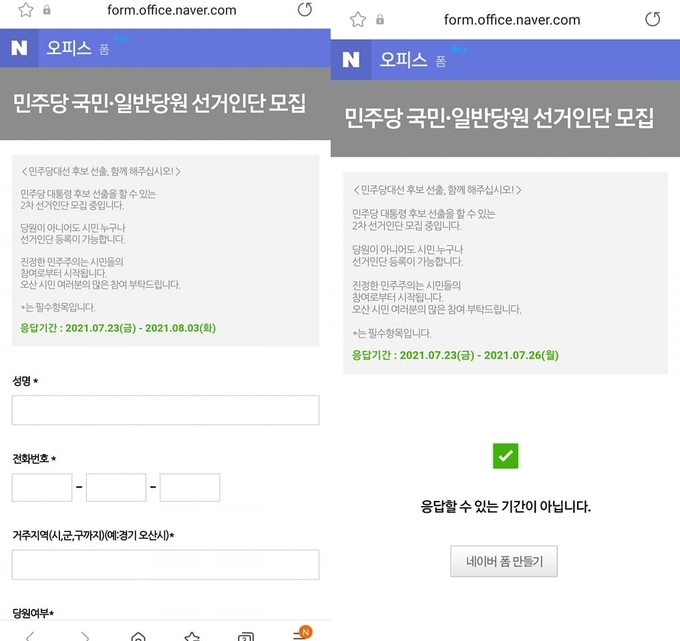Click left form title 민주당 국민·일반당원 선거인단 모집

point(159,103)
